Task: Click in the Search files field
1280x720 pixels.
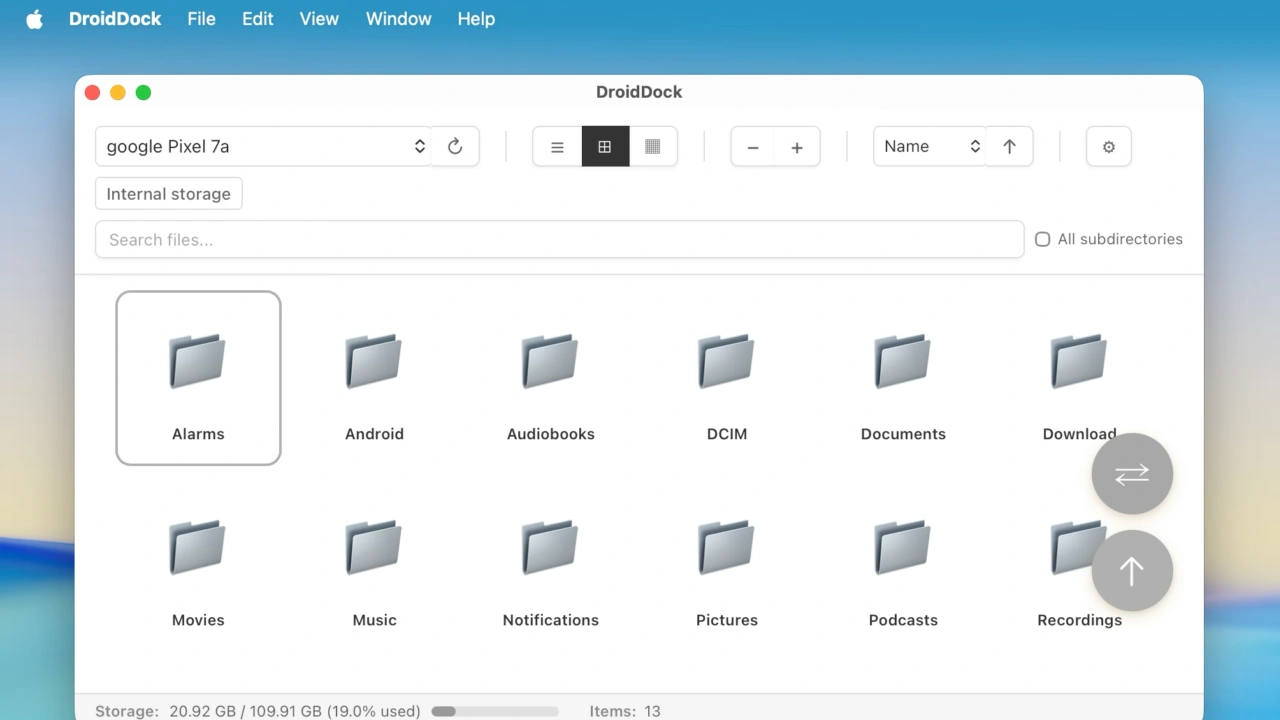Action: click(x=559, y=239)
